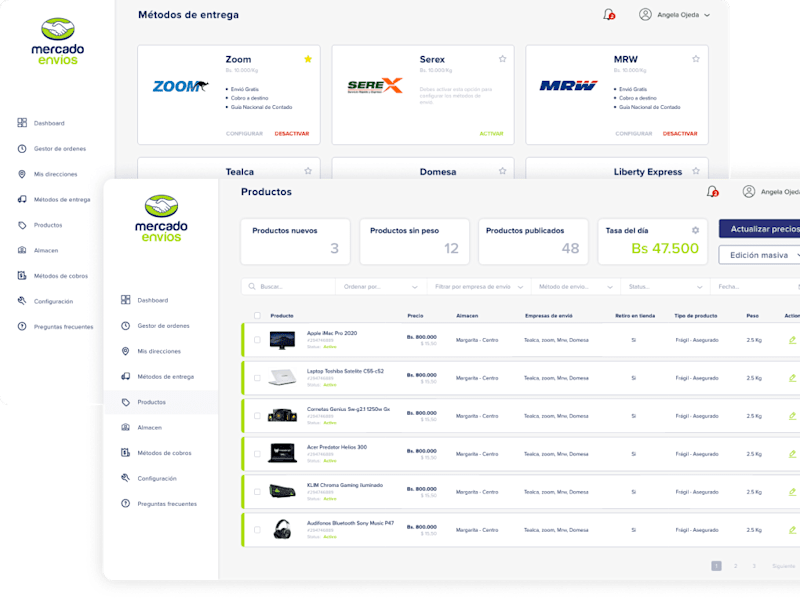Select Productos in the front sidebar
Viewport: 800px width, 600px height.
pyautogui.click(x=161, y=402)
